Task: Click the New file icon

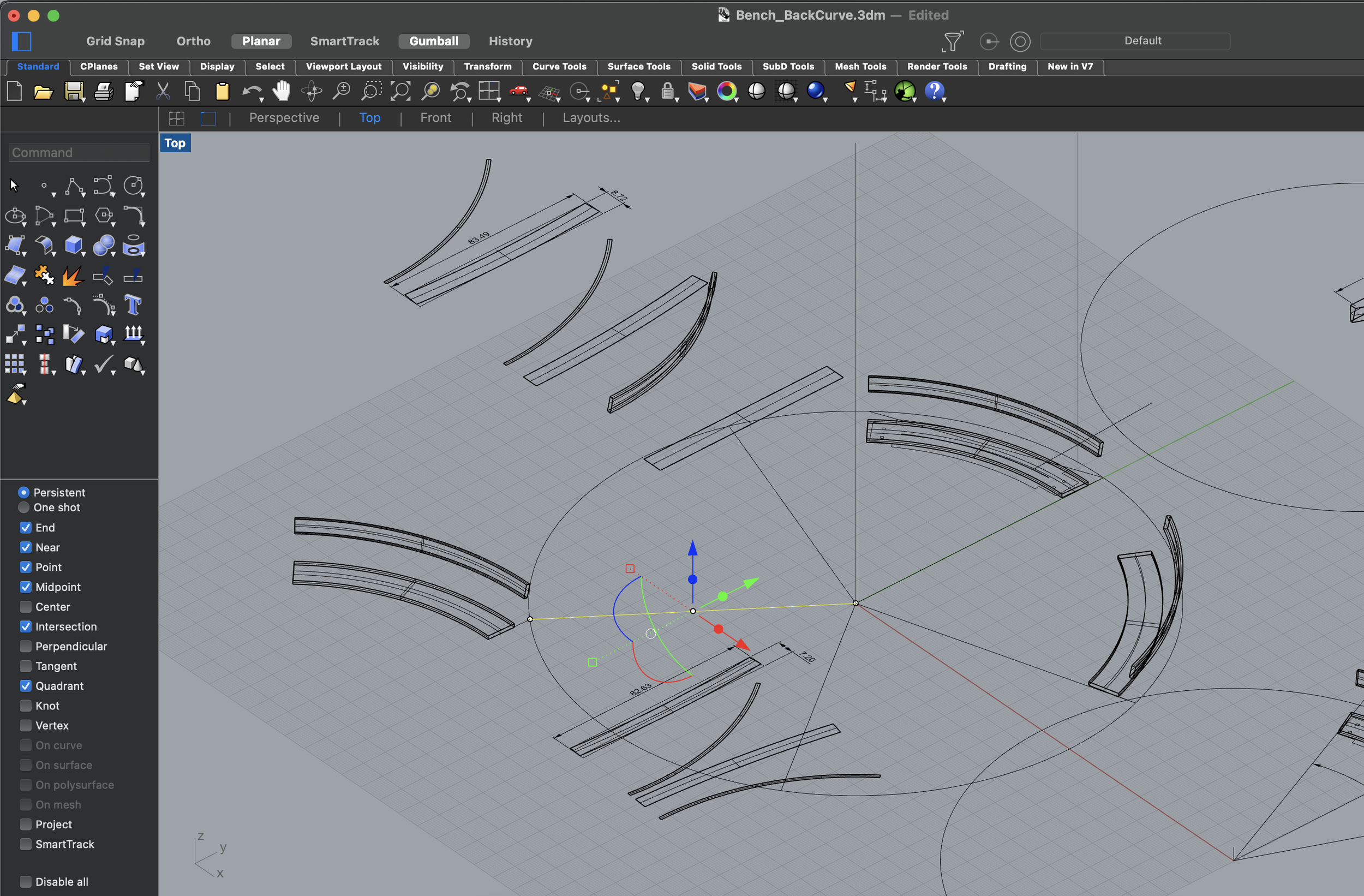Action: pos(14,91)
